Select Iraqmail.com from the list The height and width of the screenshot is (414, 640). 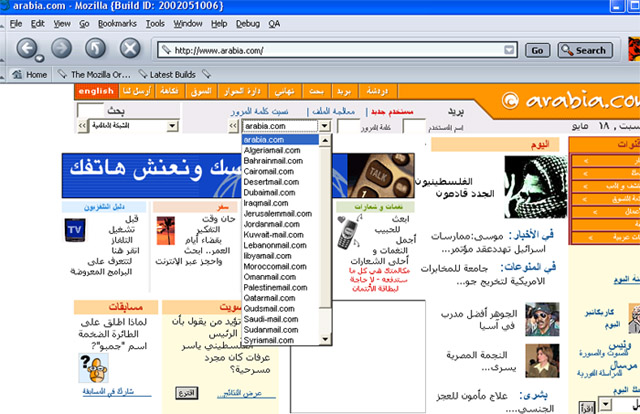[x=280, y=203]
